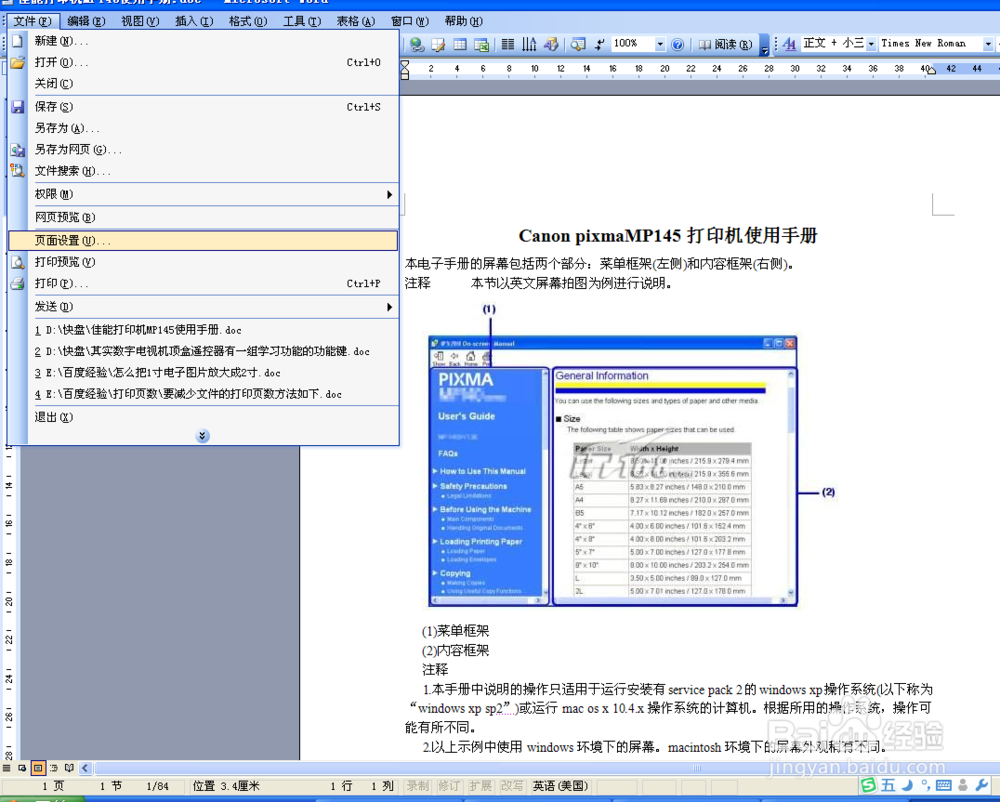This screenshot has width=1000, height=802.
Task: Open recent file 其实数字电视机顶盒遥控器 doc
Action: point(203,351)
